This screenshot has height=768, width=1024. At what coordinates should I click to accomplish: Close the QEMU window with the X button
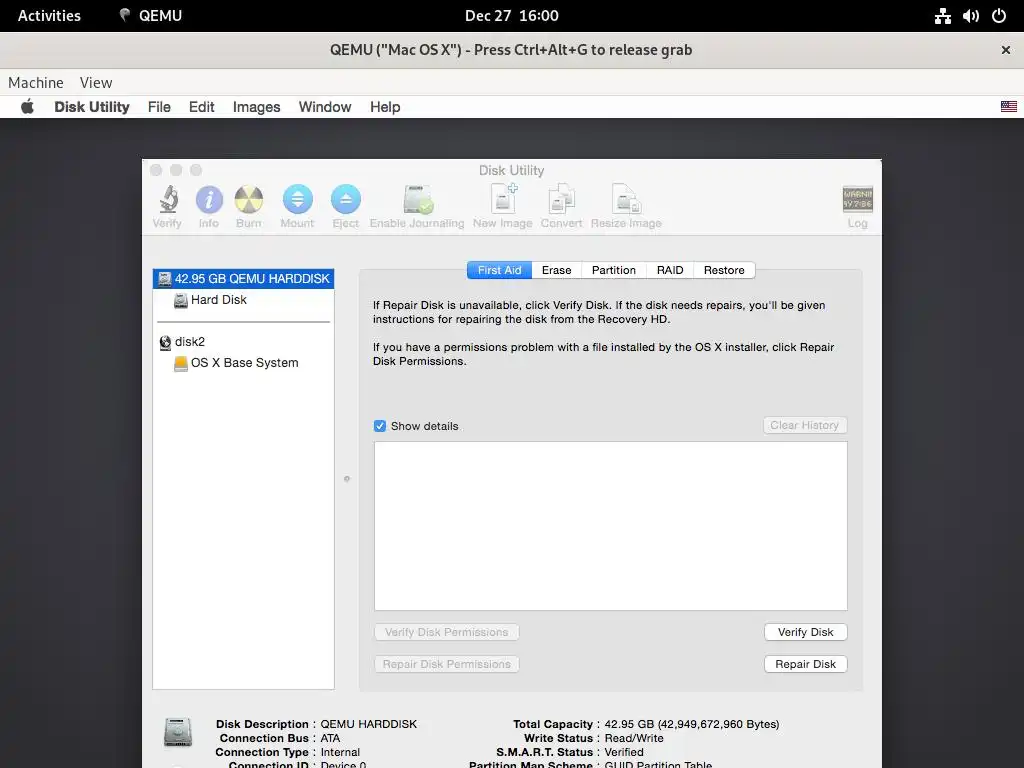[1006, 50]
